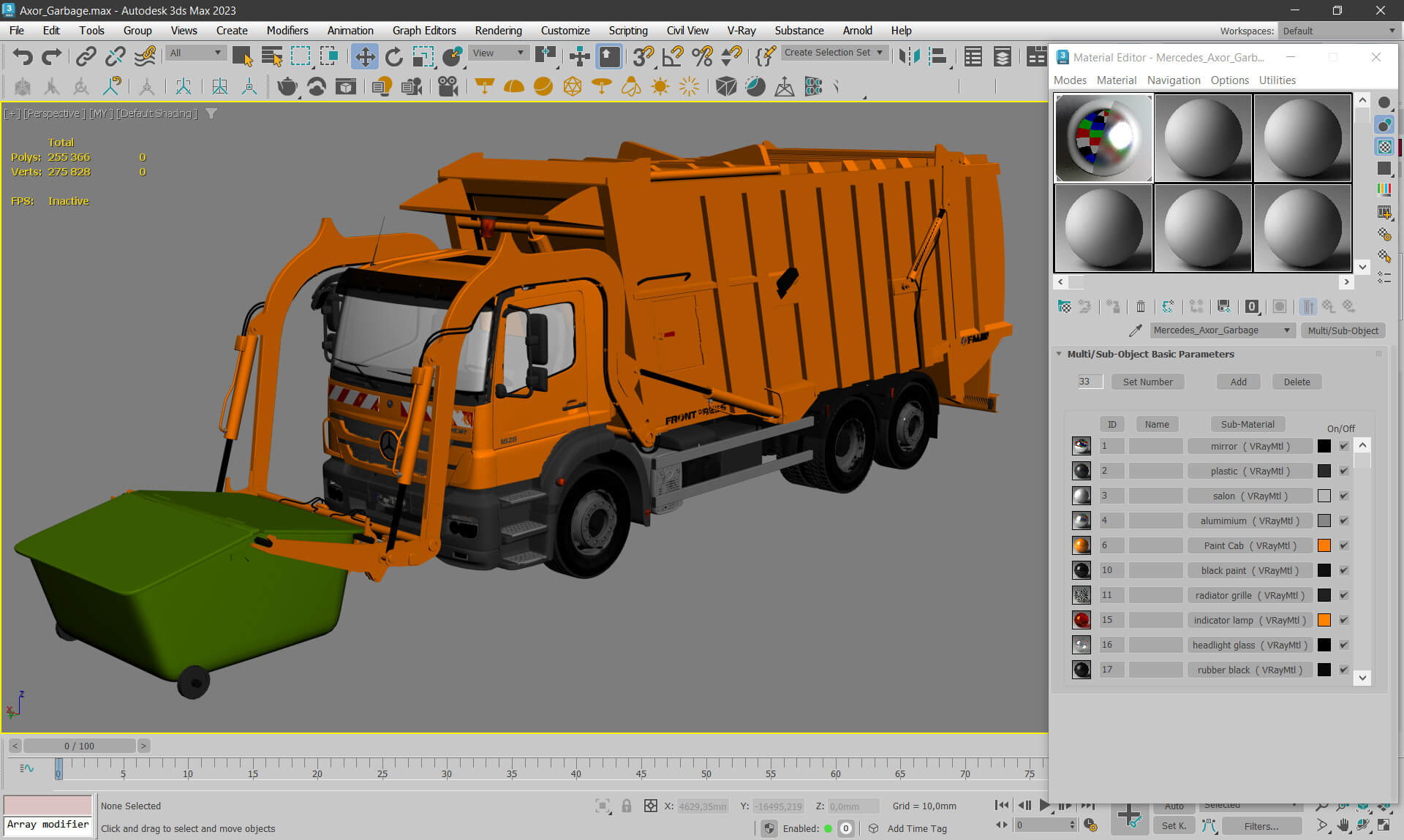Click the Play Animation button

click(x=1044, y=805)
